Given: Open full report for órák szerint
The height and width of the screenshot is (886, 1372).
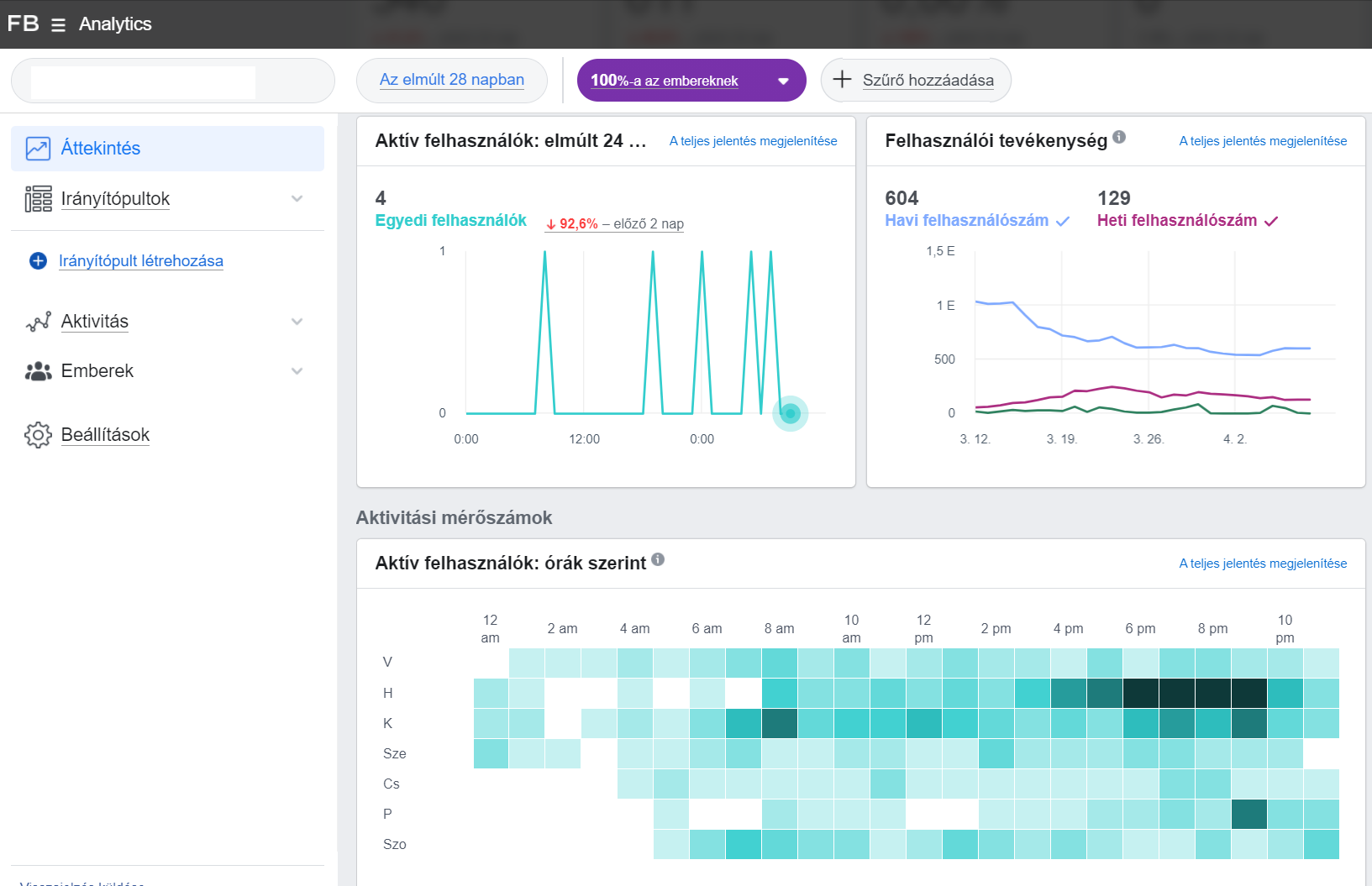Looking at the screenshot, I should point(1263,564).
